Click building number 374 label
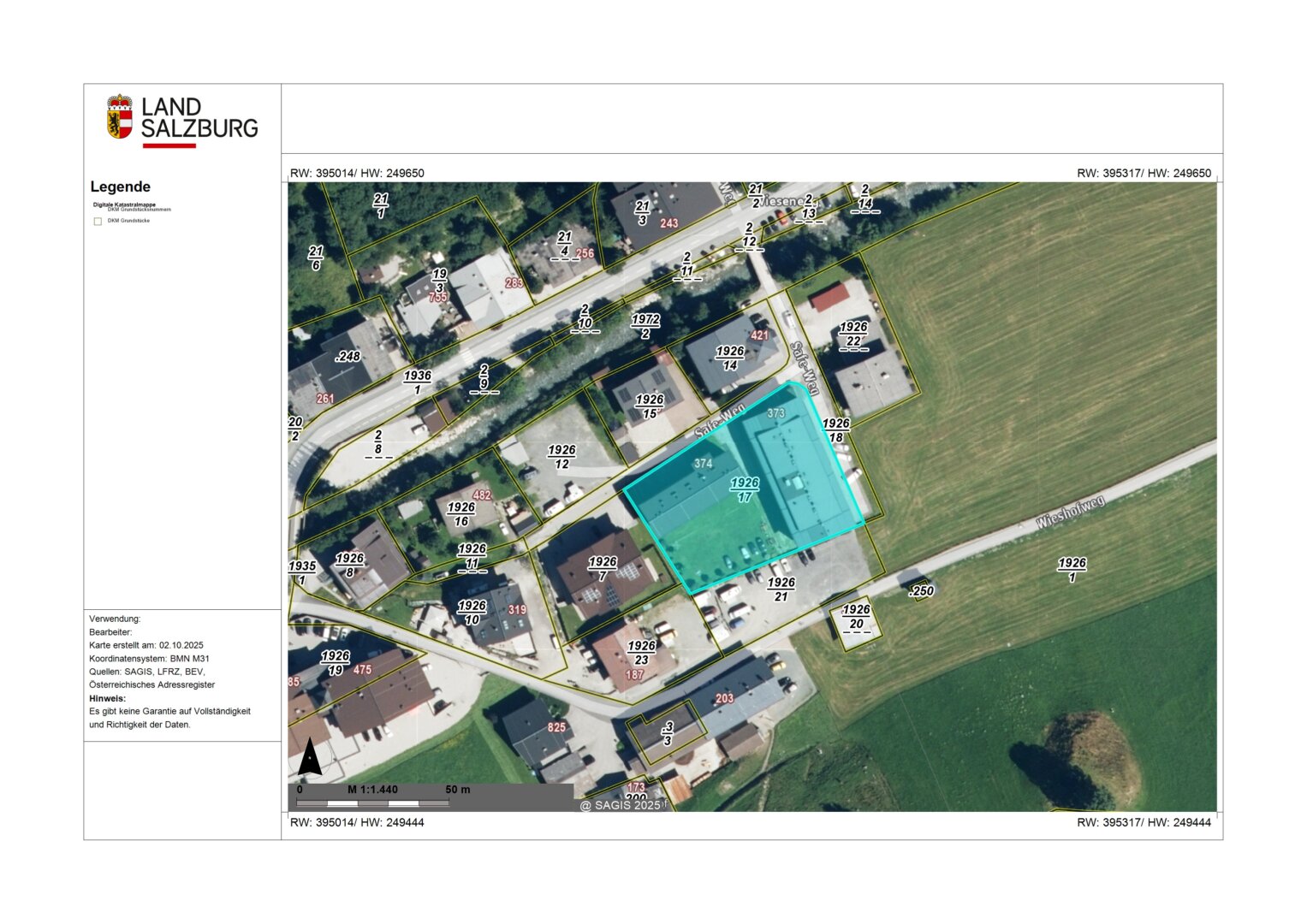 click(703, 464)
